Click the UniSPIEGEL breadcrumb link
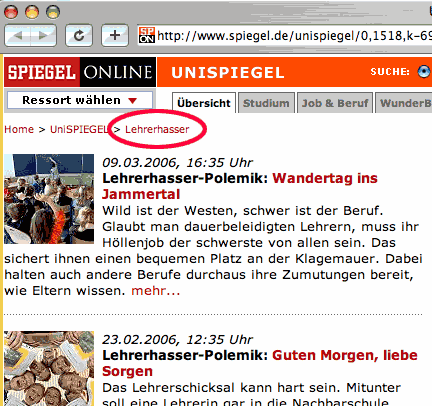This screenshot has height=406, width=432. click(x=79, y=129)
